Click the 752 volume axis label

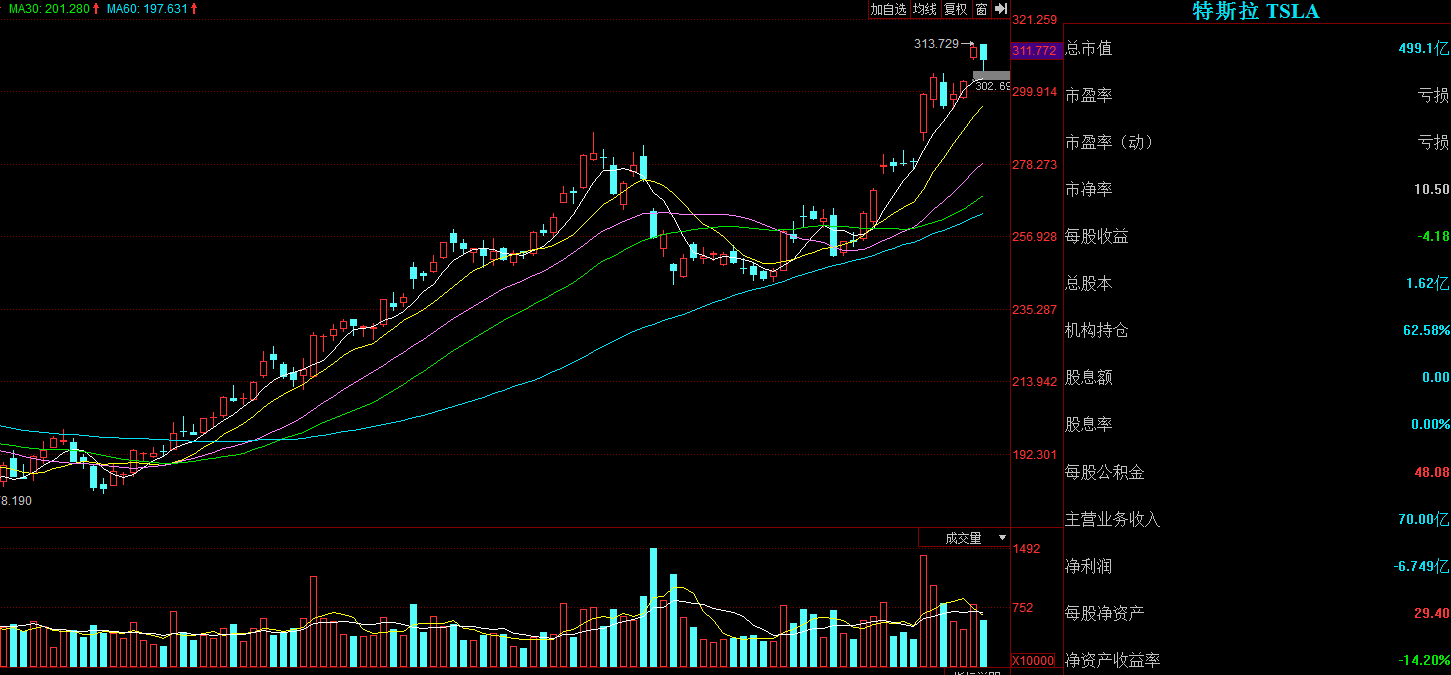[1023, 608]
